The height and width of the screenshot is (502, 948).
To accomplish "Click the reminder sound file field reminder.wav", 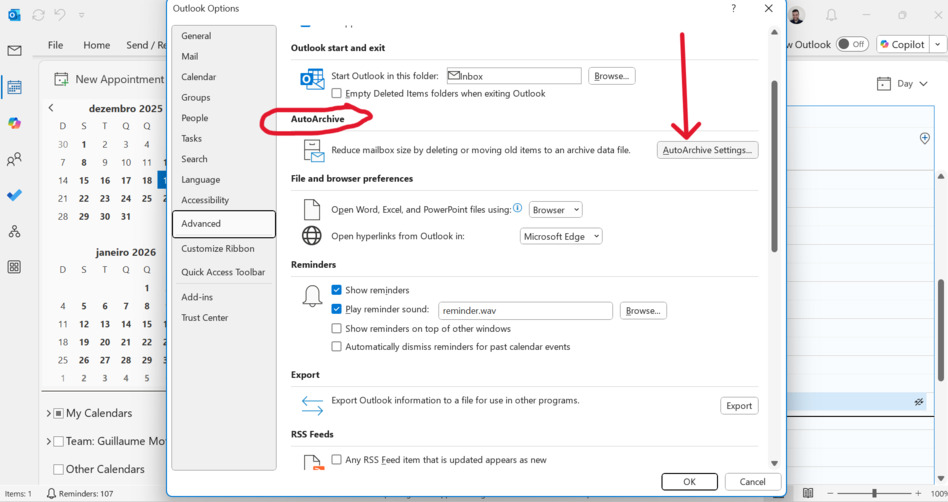I will point(525,311).
